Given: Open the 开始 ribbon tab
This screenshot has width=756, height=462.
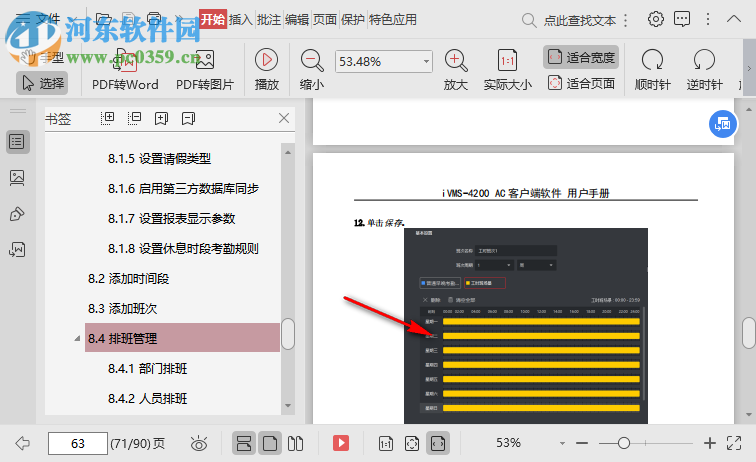Looking at the screenshot, I should (x=213, y=20).
